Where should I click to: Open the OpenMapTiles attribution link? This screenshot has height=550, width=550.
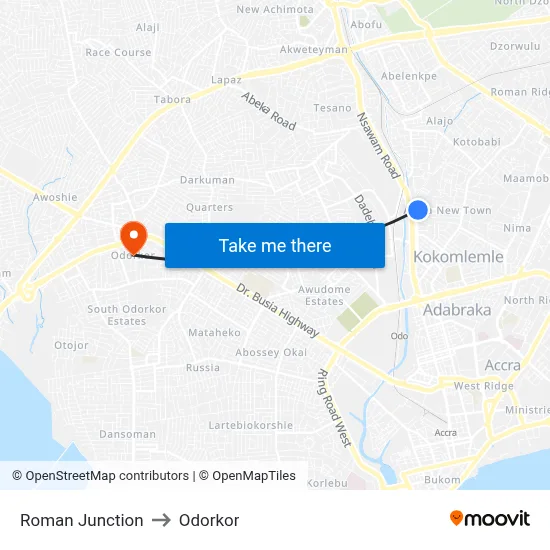pos(247,476)
